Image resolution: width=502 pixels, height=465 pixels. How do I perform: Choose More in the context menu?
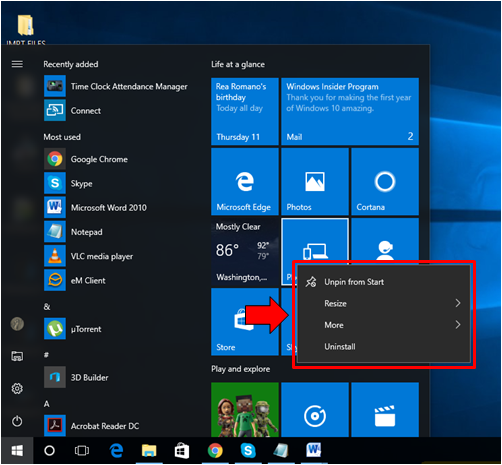click(383, 325)
